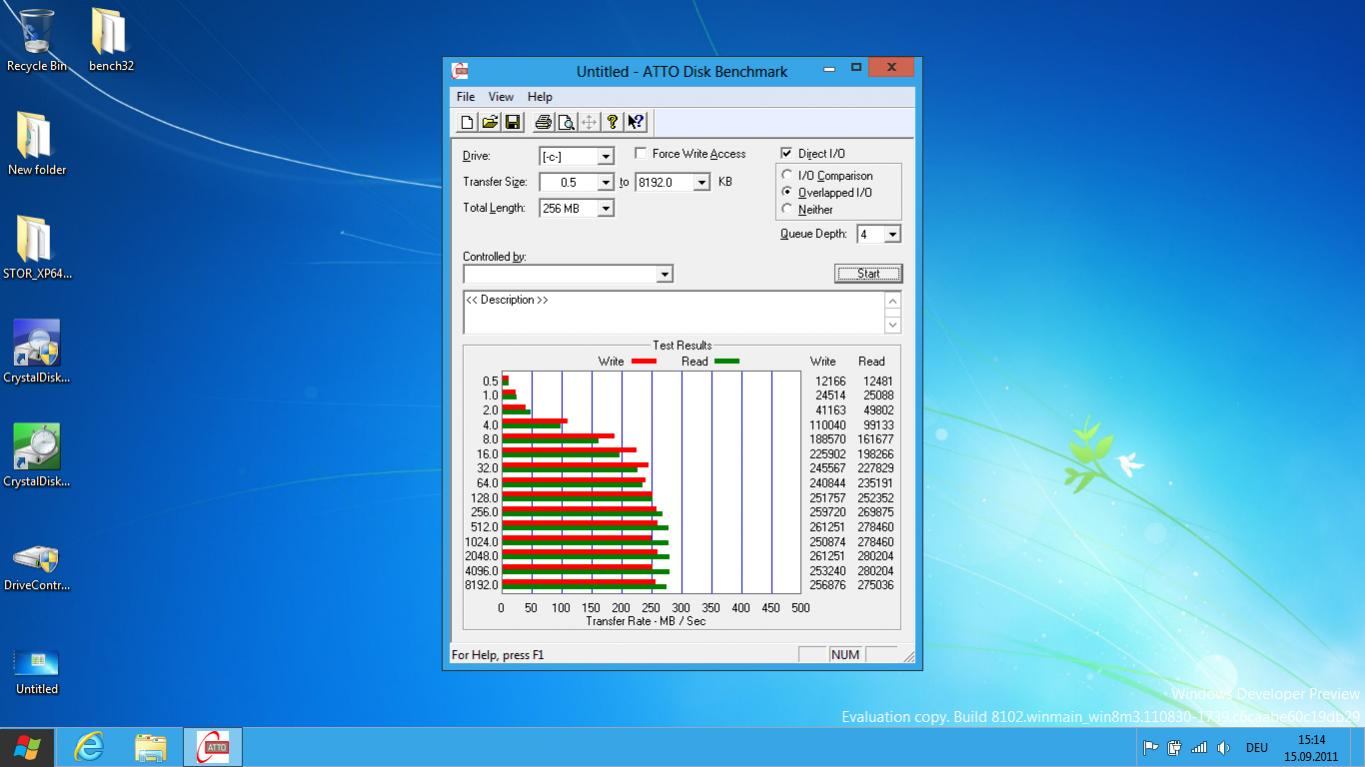Expand the Controlled by dropdown
Viewport: 1365px width, 767px height.
pyautogui.click(x=664, y=274)
